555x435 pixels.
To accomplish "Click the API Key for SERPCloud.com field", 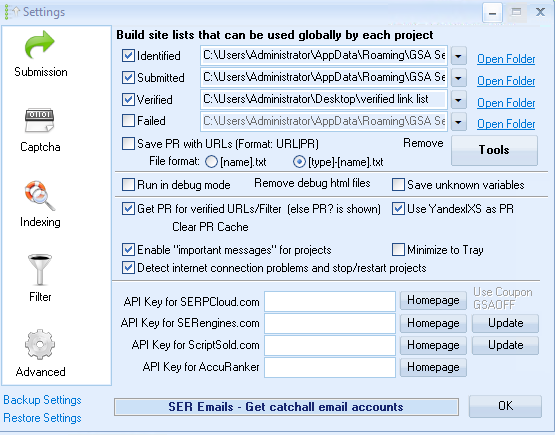I will pos(330,301).
